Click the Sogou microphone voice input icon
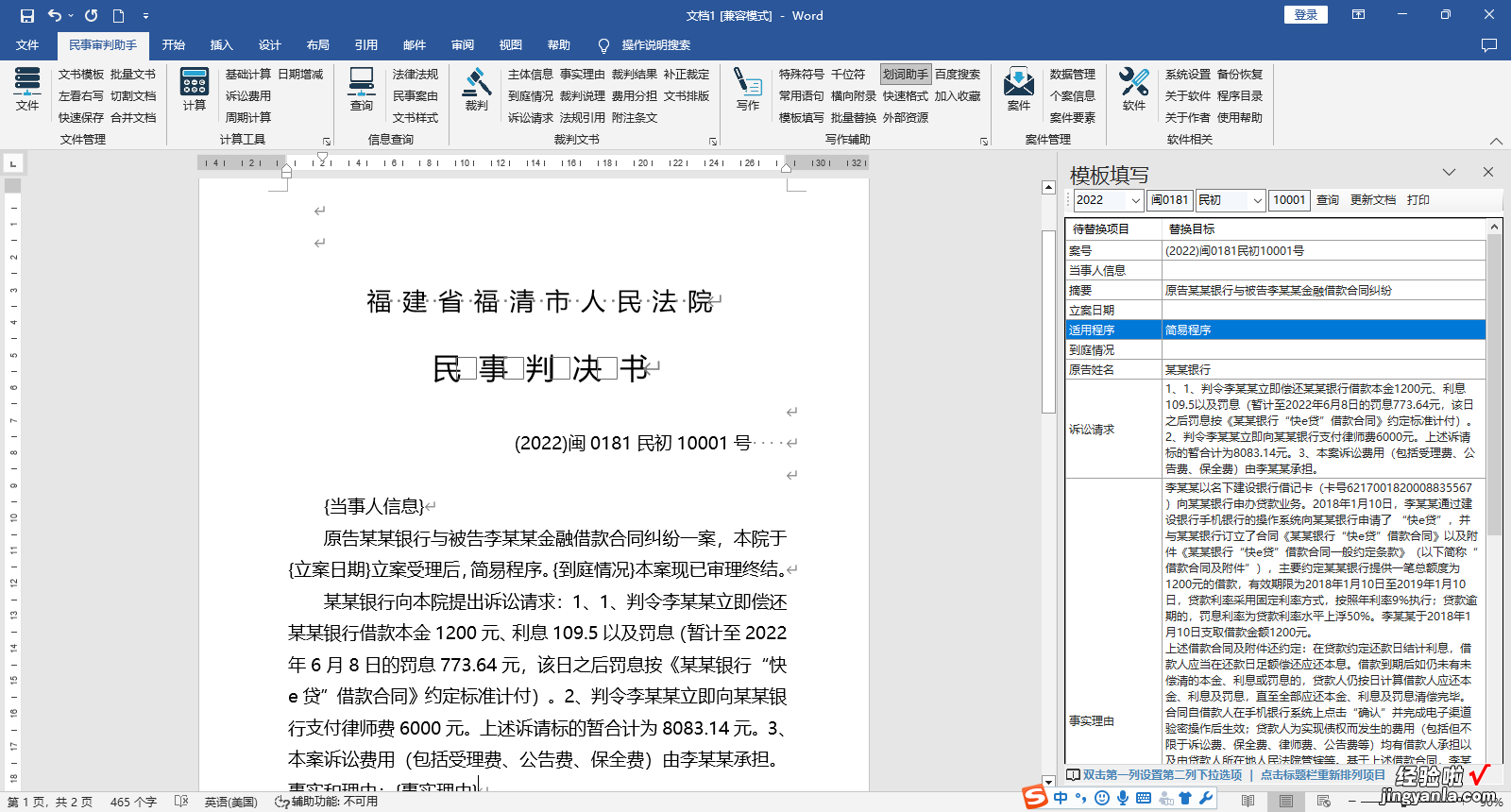 coord(1123,798)
